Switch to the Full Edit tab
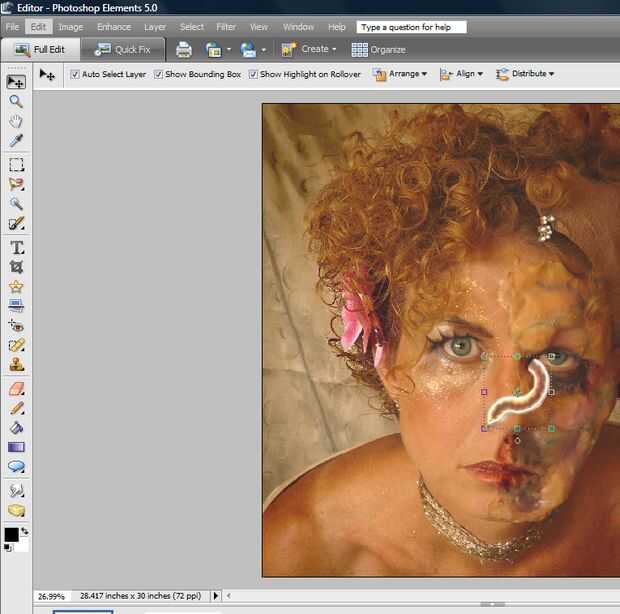 [40, 50]
